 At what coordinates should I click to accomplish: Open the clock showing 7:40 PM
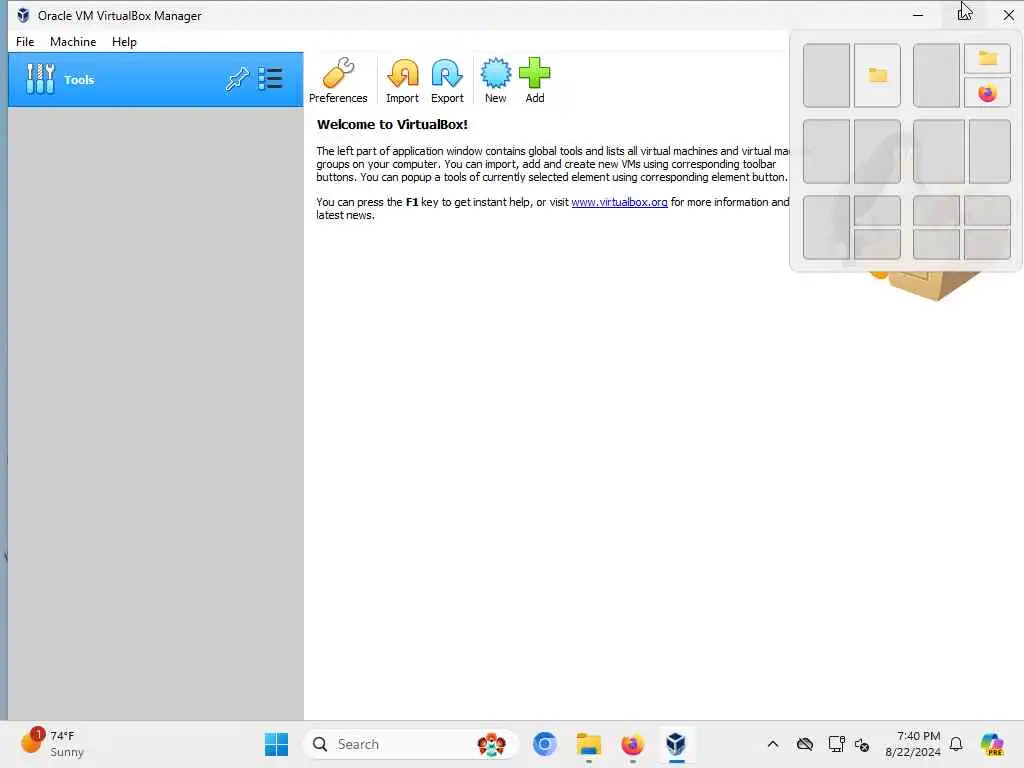pyautogui.click(x=913, y=744)
